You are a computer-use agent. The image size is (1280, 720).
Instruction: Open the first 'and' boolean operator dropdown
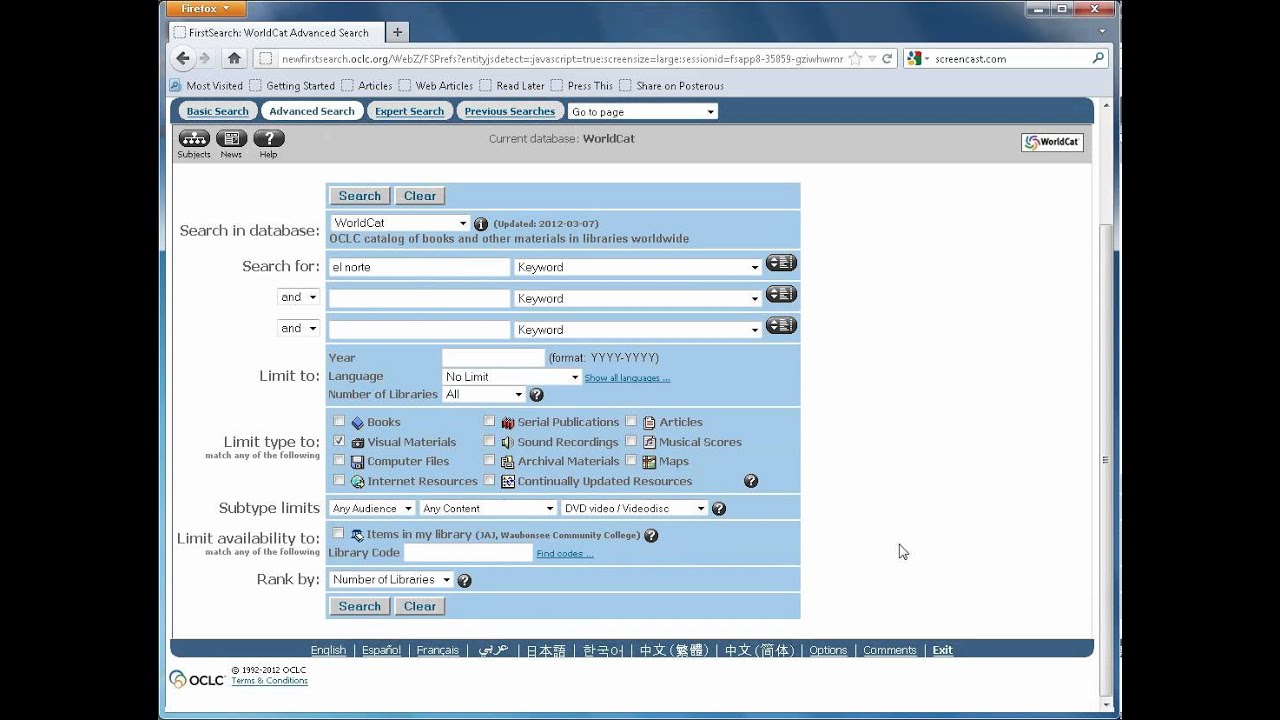pos(298,297)
